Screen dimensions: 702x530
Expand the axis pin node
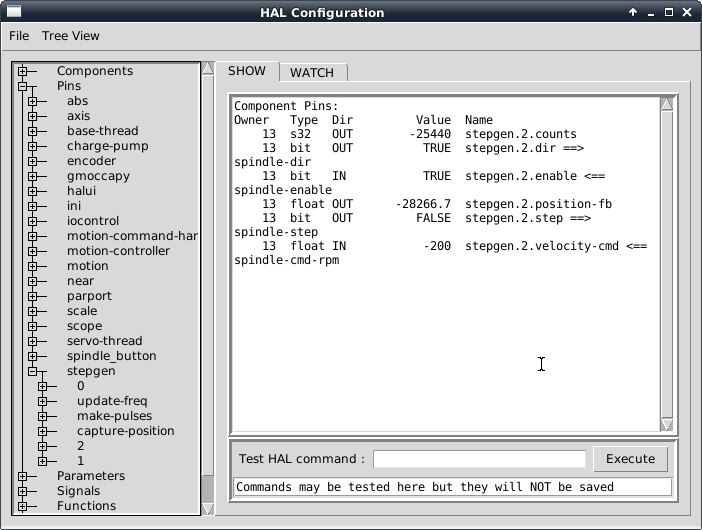(32, 116)
